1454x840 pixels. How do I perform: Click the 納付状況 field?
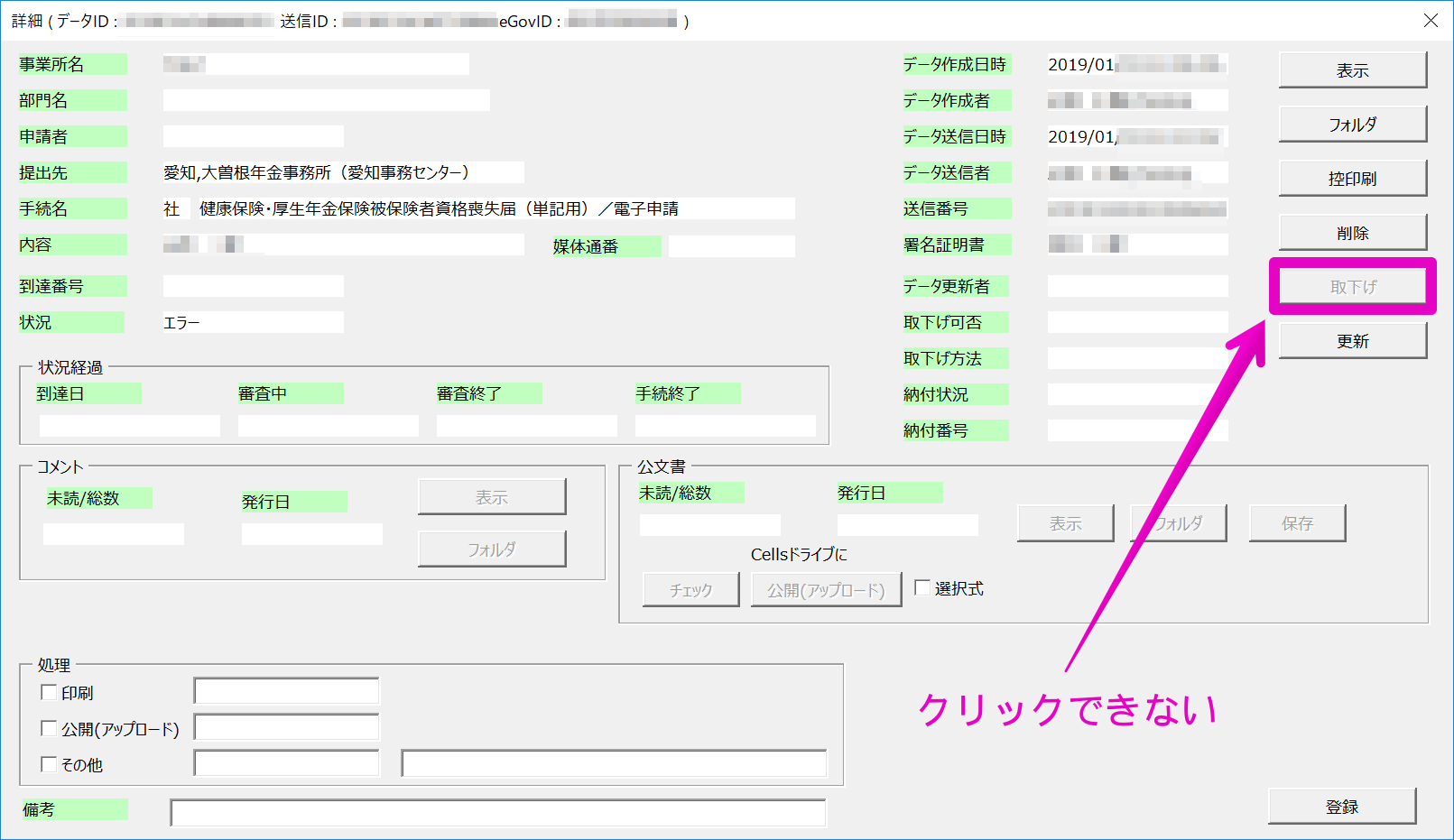tap(1138, 394)
